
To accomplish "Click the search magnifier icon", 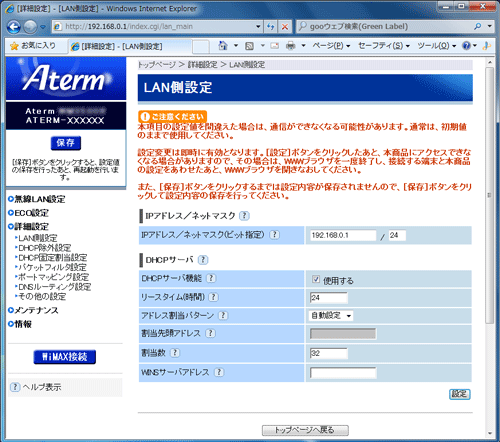I will pos(478,26).
